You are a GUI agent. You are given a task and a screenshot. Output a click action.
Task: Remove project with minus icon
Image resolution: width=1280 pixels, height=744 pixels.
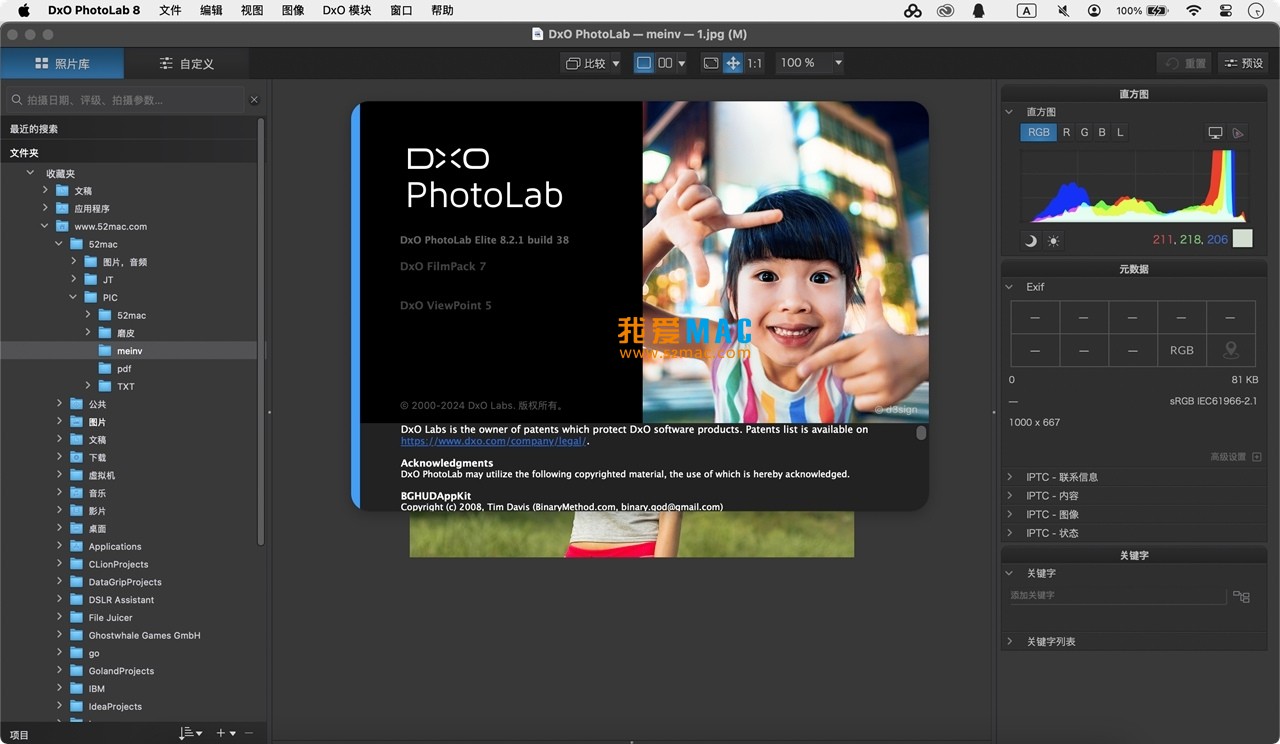(249, 733)
